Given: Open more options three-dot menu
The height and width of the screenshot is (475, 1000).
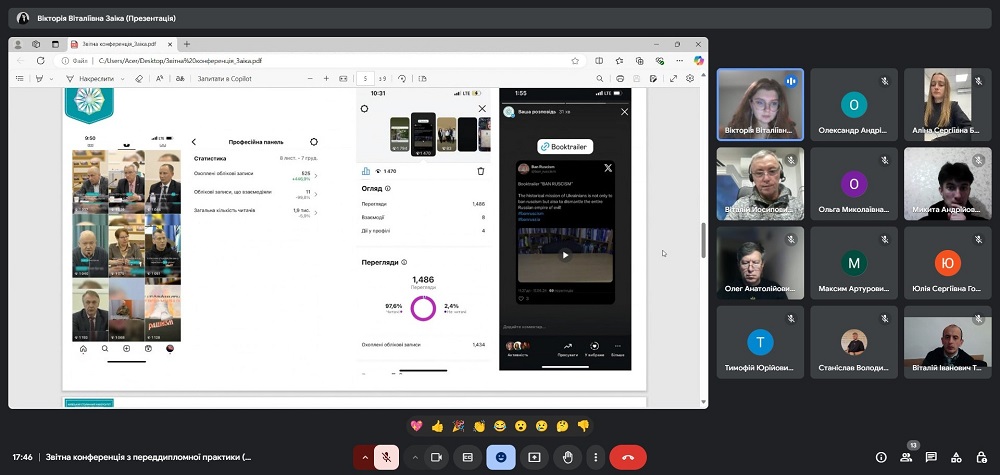Looking at the screenshot, I should [x=596, y=457].
